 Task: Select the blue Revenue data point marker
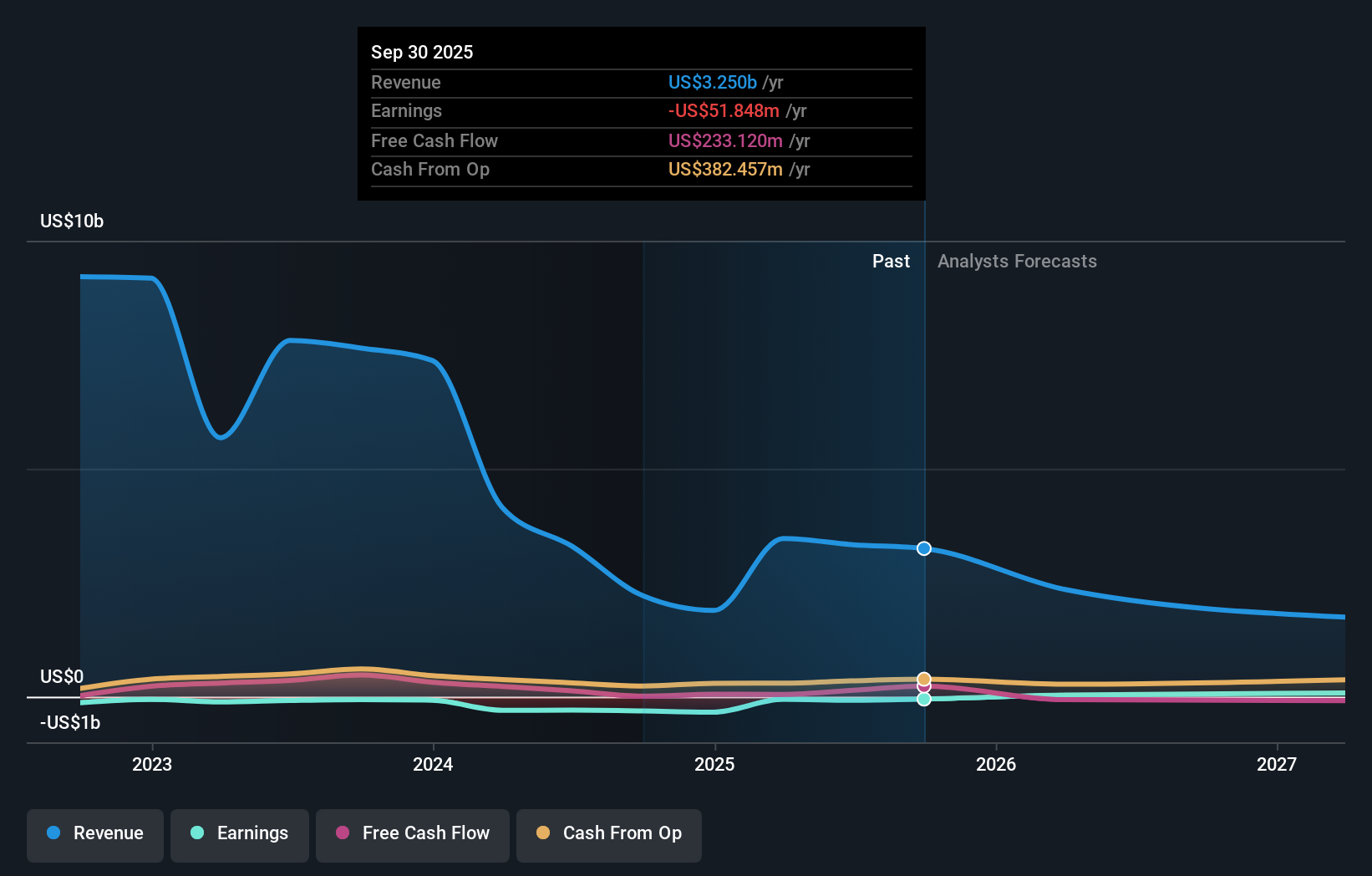923,548
